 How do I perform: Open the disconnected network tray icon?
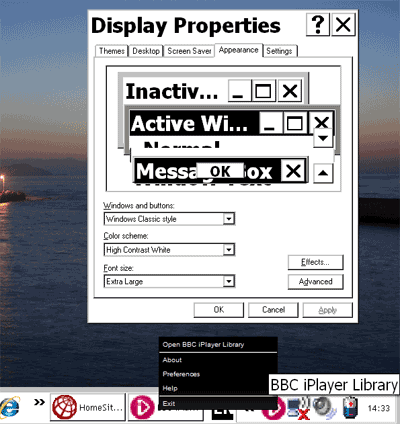click(x=298, y=408)
